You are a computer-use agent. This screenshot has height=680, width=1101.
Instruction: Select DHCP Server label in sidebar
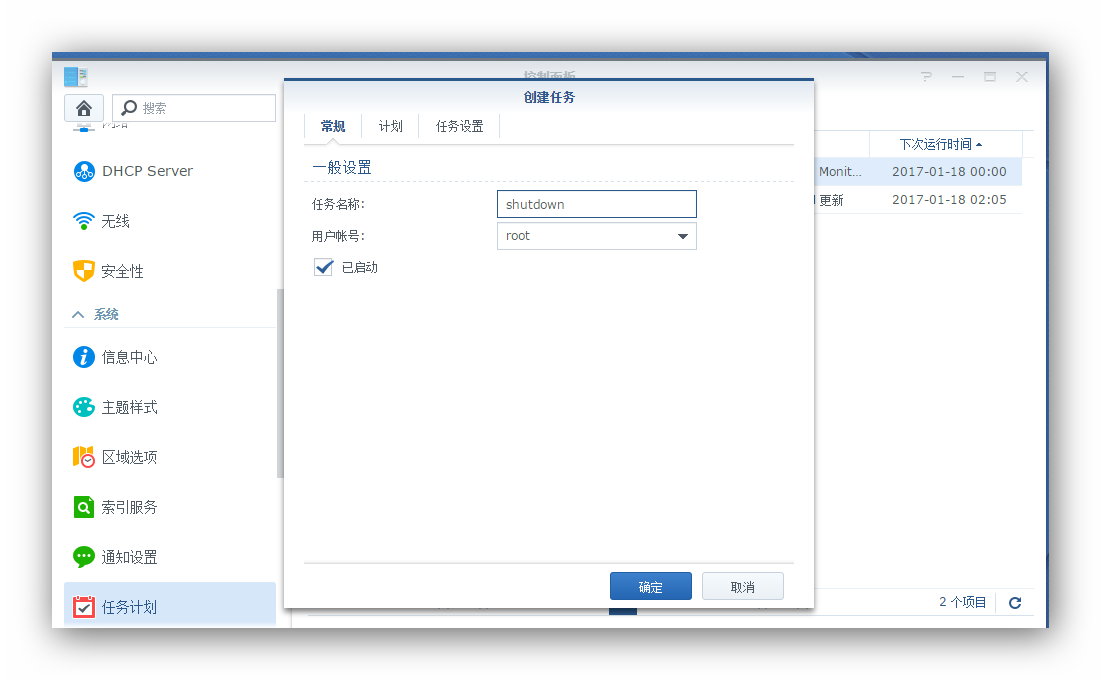click(147, 171)
